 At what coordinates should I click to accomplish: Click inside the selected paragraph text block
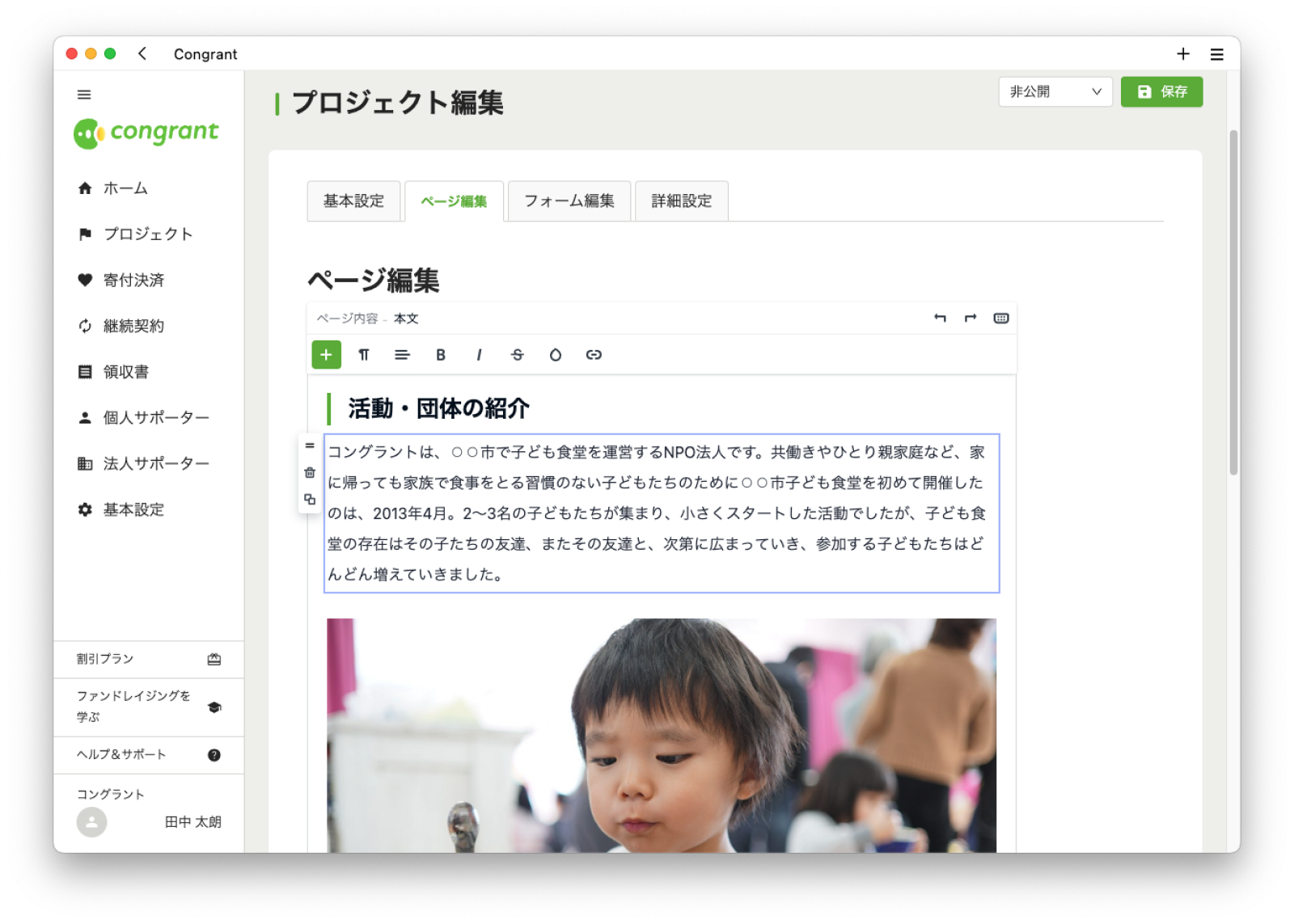(662, 513)
